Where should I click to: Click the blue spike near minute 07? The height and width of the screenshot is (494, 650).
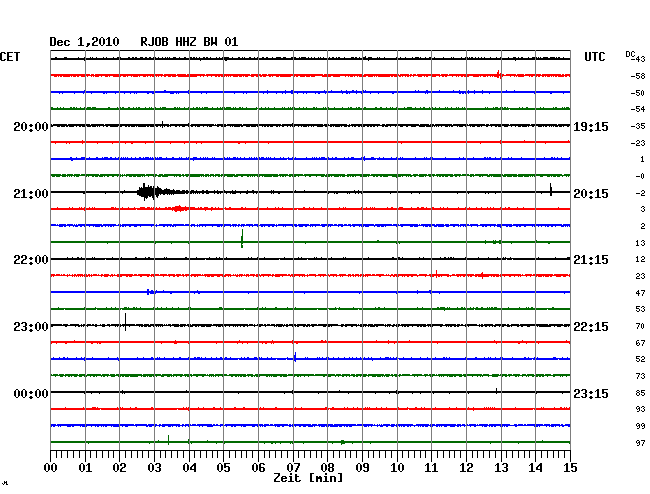(295, 357)
